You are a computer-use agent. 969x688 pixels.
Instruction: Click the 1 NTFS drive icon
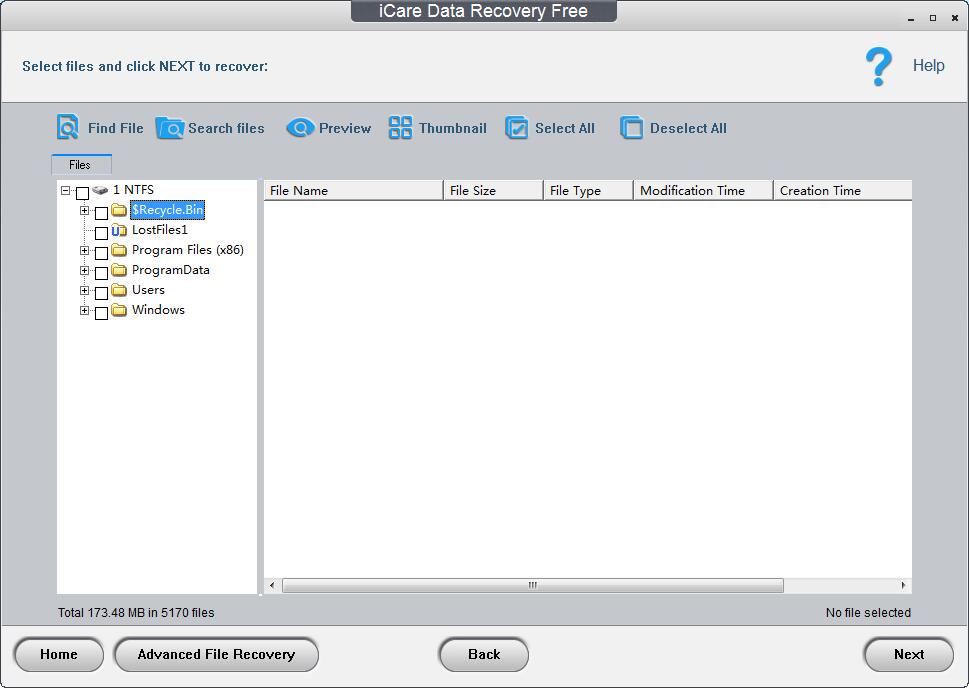pyautogui.click(x=100, y=190)
